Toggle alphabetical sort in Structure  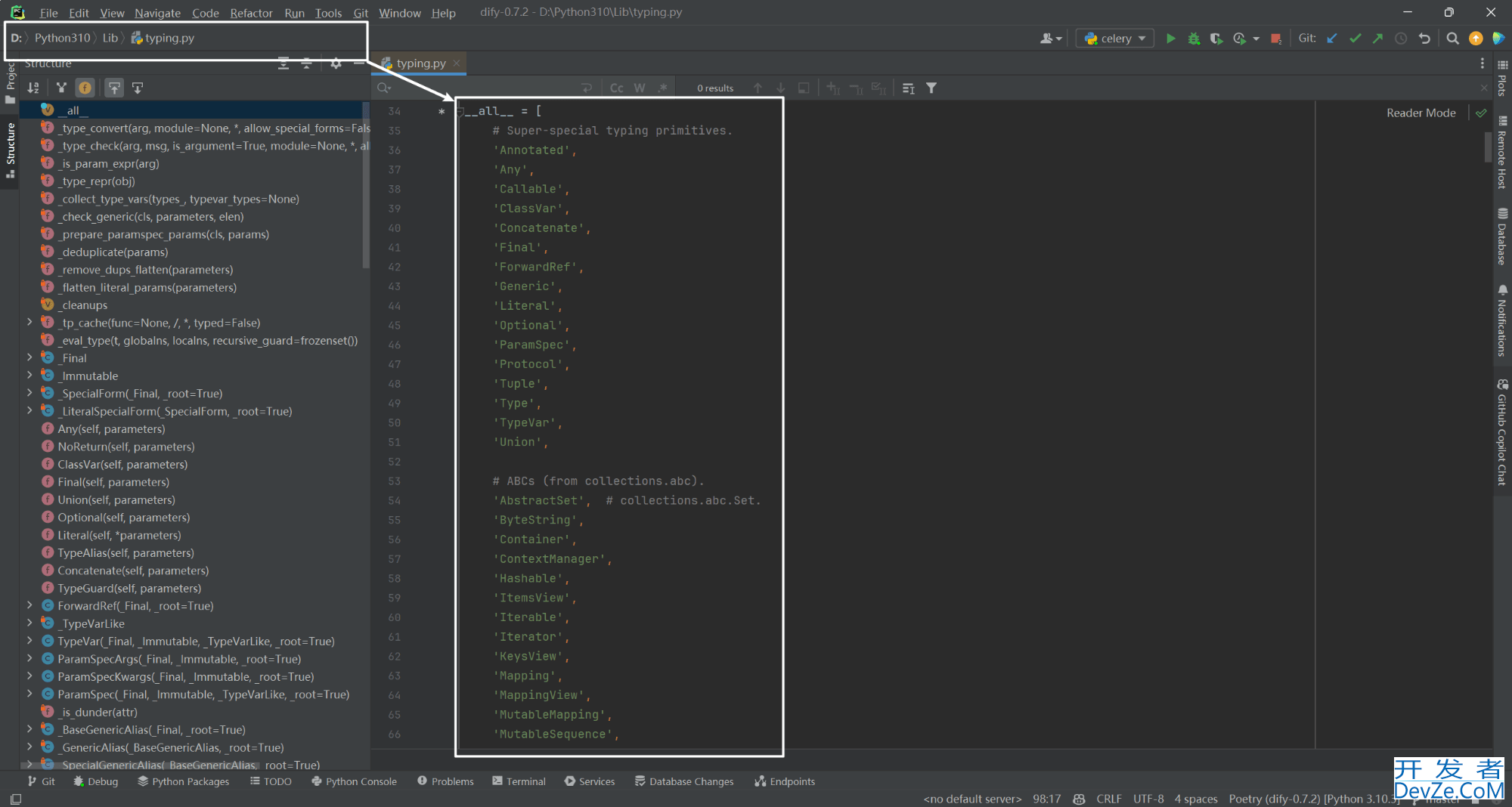33,88
